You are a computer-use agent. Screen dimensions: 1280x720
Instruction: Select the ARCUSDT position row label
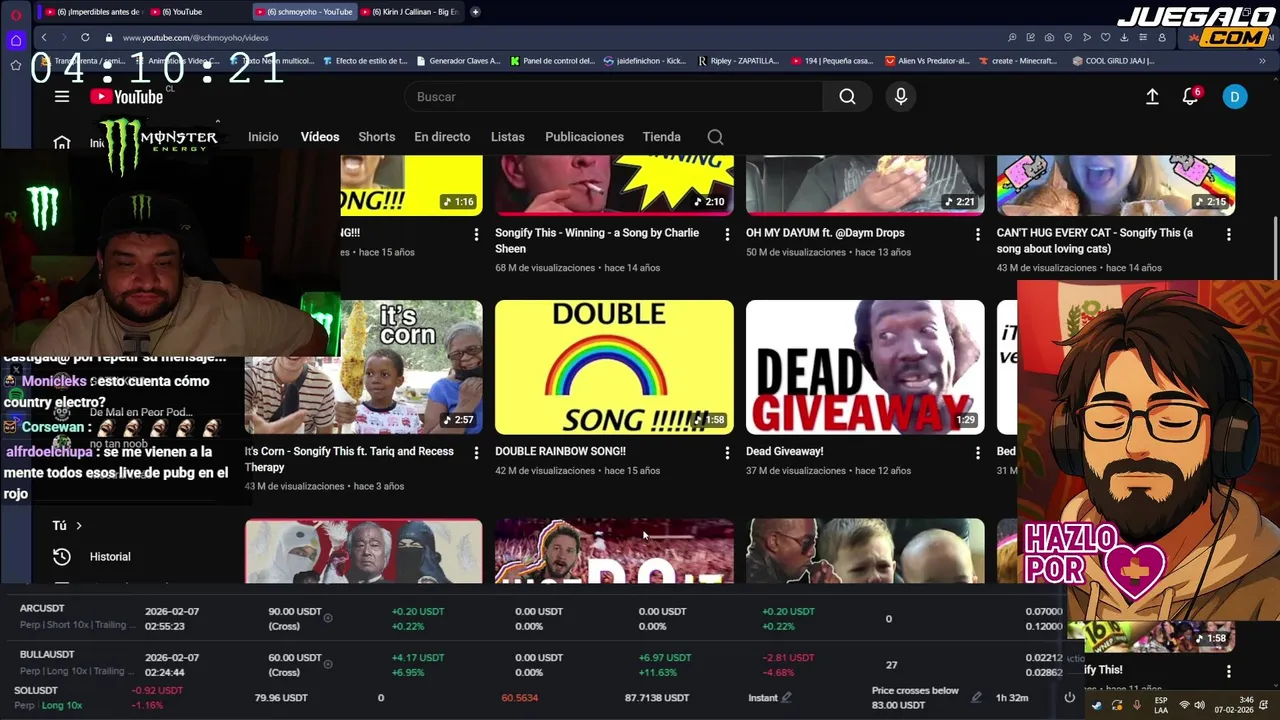coord(42,608)
